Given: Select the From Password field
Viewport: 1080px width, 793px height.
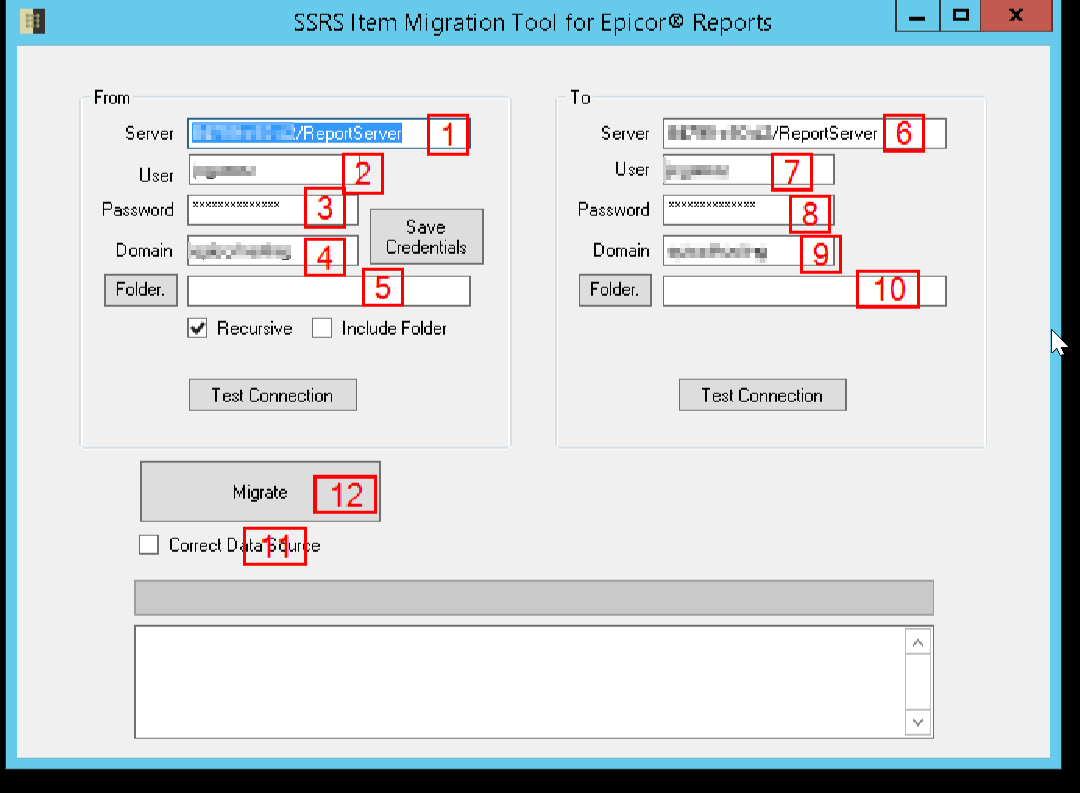Looking at the screenshot, I should pyautogui.click(x=273, y=209).
